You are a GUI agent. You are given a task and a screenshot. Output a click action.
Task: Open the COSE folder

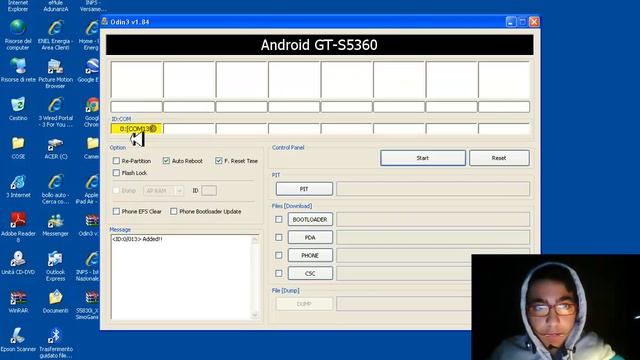pyautogui.click(x=18, y=148)
